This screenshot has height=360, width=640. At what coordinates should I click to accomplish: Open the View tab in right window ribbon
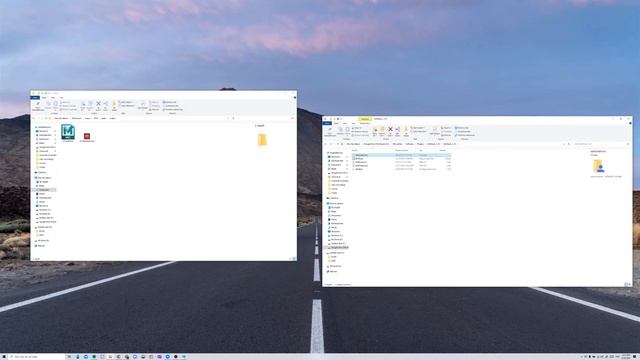pyautogui.click(x=353, y=123)
